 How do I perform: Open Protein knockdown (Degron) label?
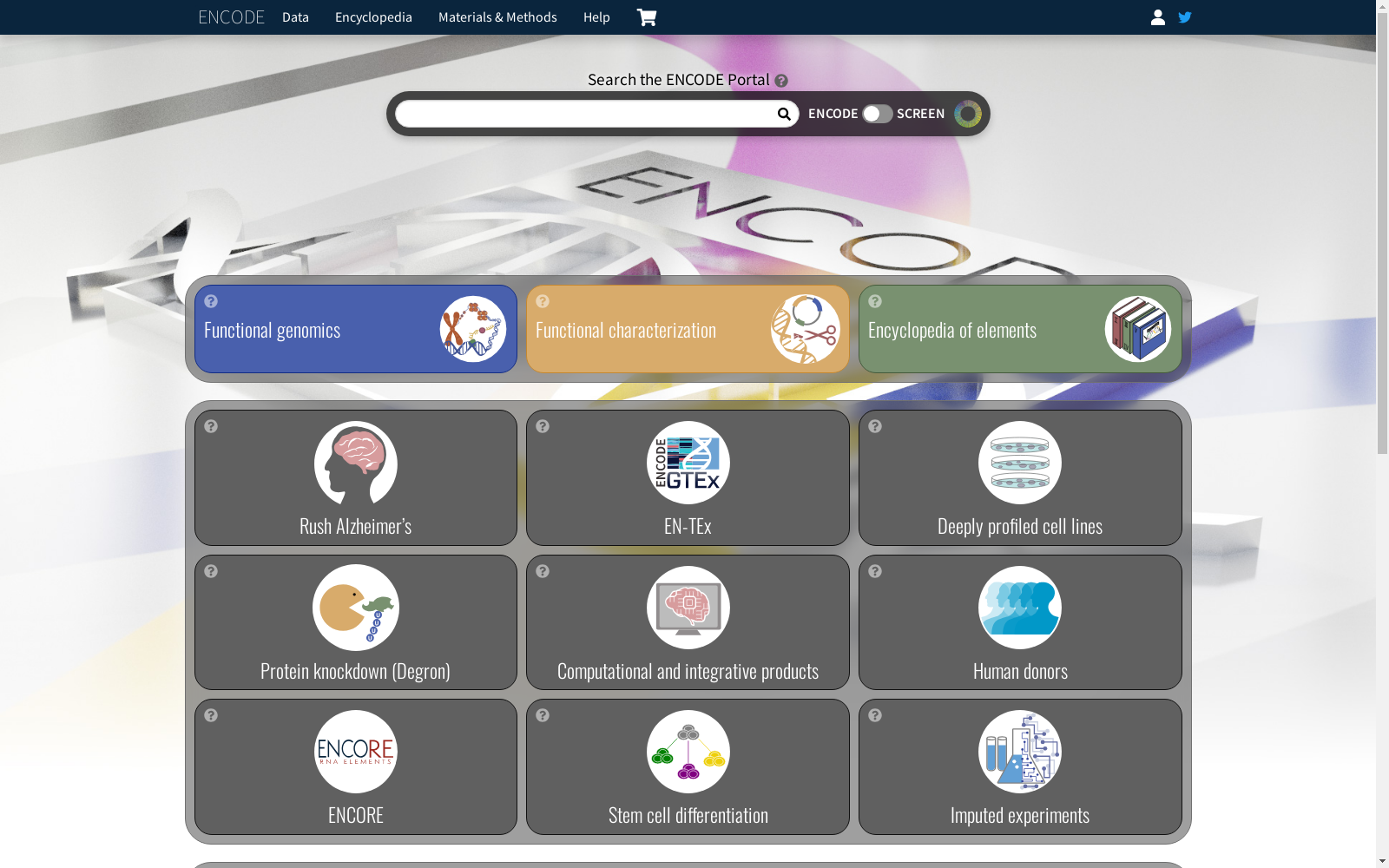pos(355,671)
